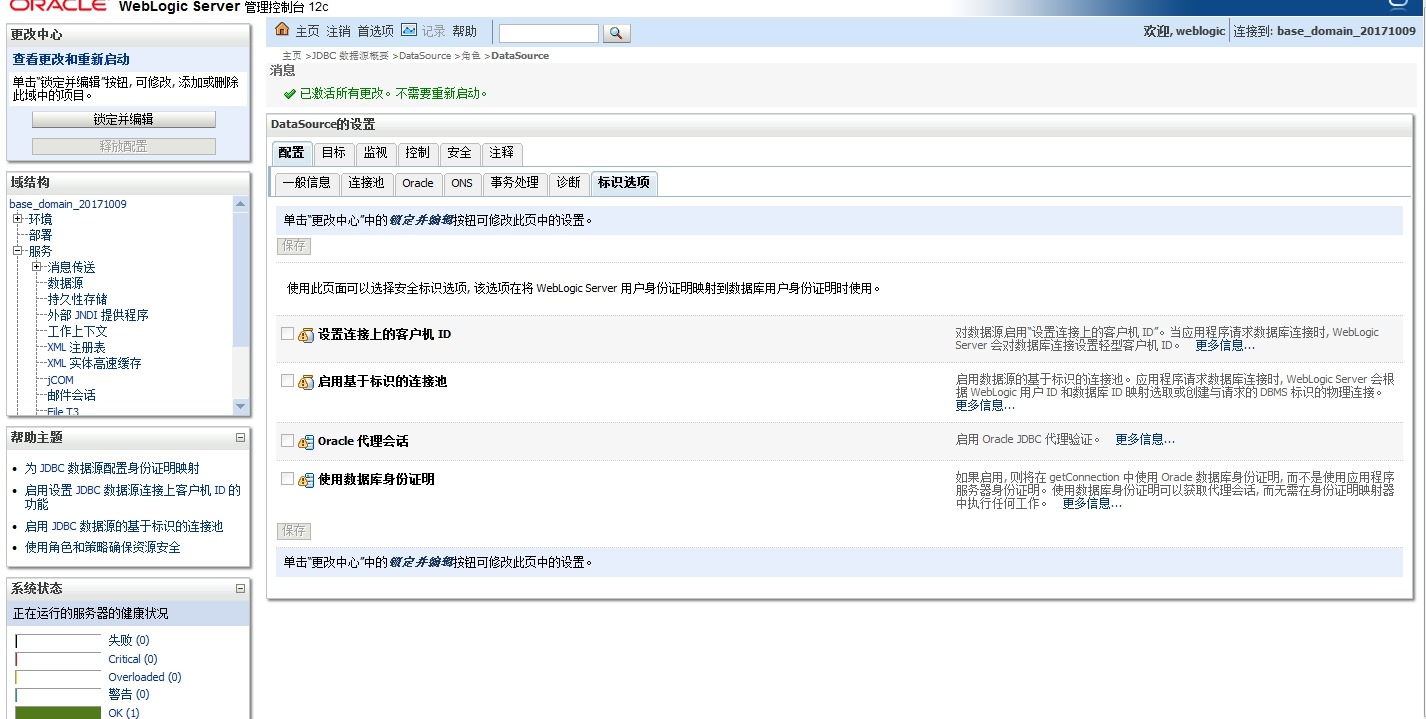Click the domain tree scrollbar down arrow

pos(240,406)
